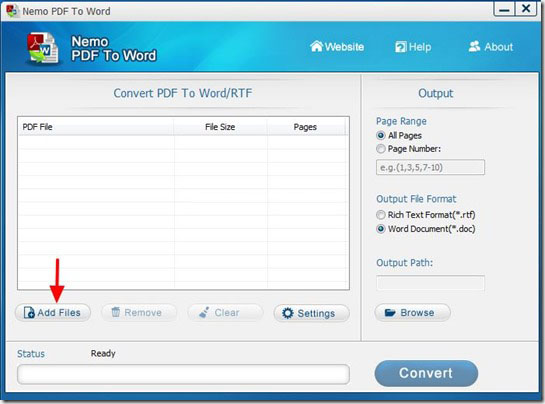The width and height of the screenshot is (545, 404).
Task: Click the question mark Help icon
Action: (x=400, y=47)
